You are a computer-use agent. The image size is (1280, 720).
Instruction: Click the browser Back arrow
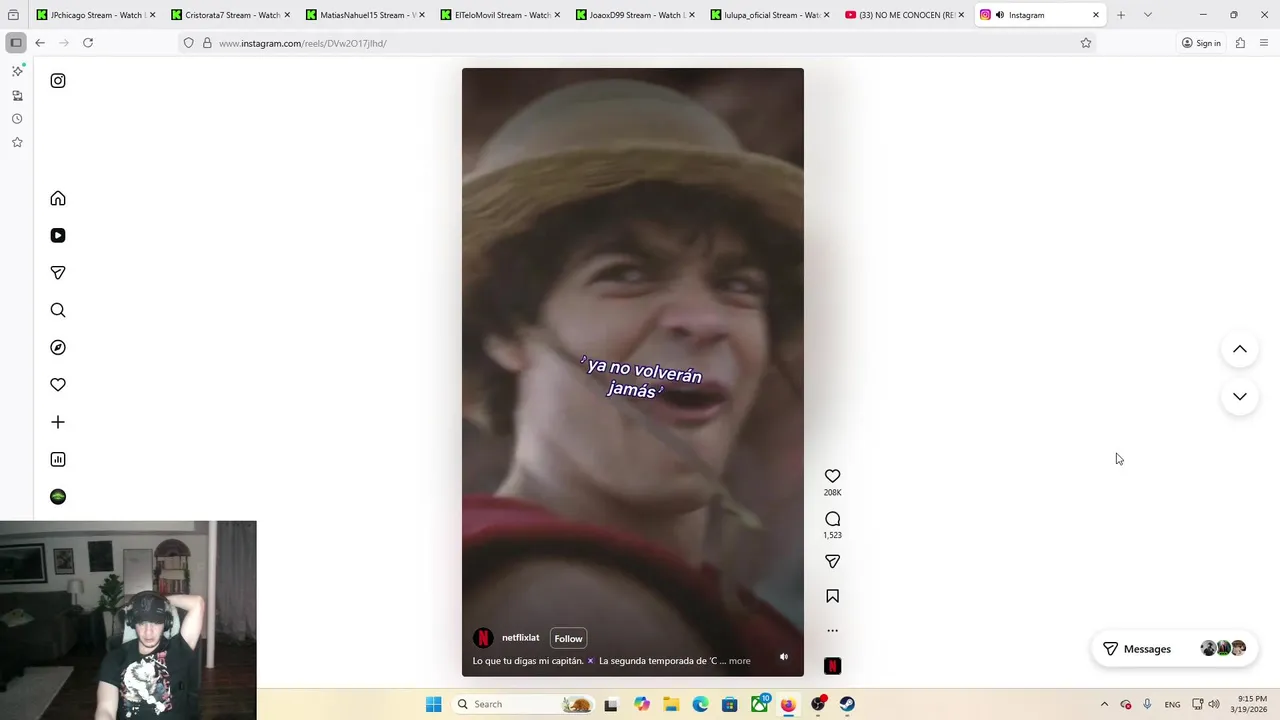[x=40, y=43]
